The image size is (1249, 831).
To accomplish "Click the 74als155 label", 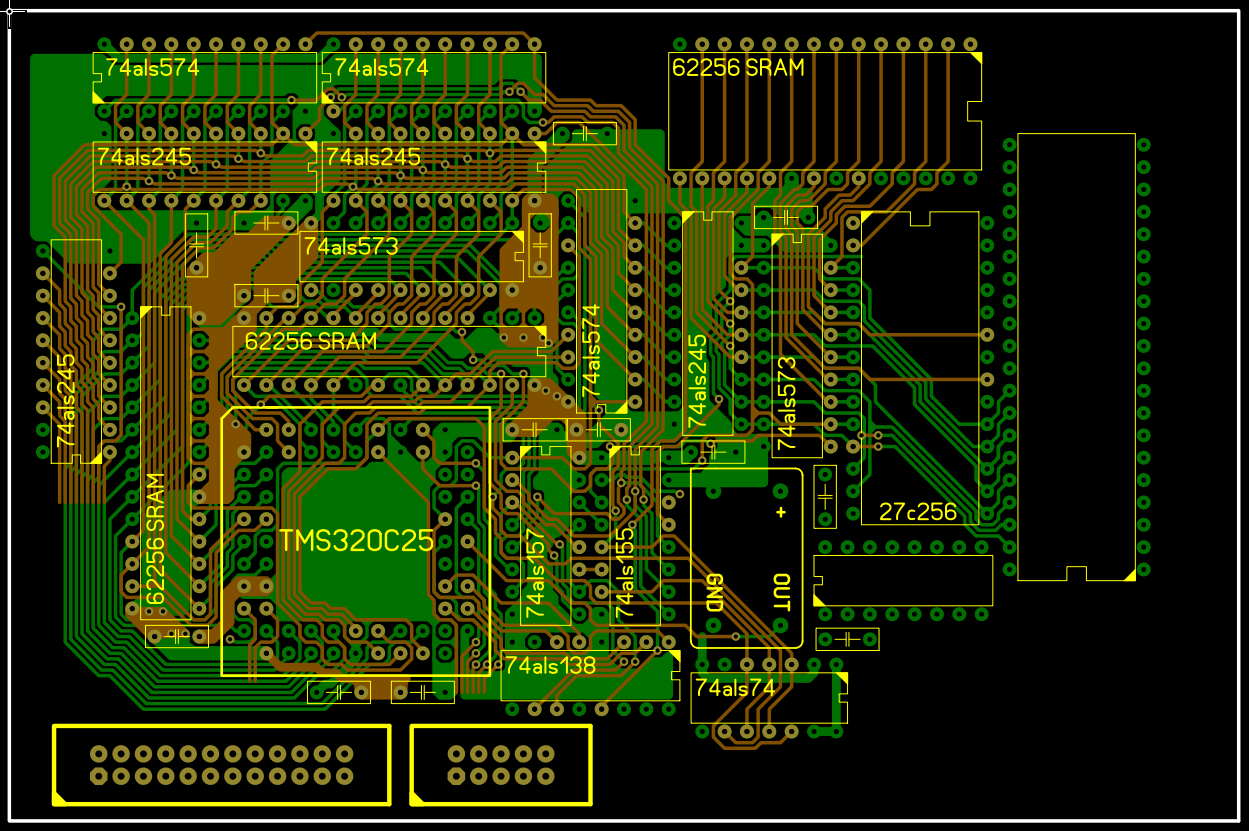I will click(x=624, y=573).
